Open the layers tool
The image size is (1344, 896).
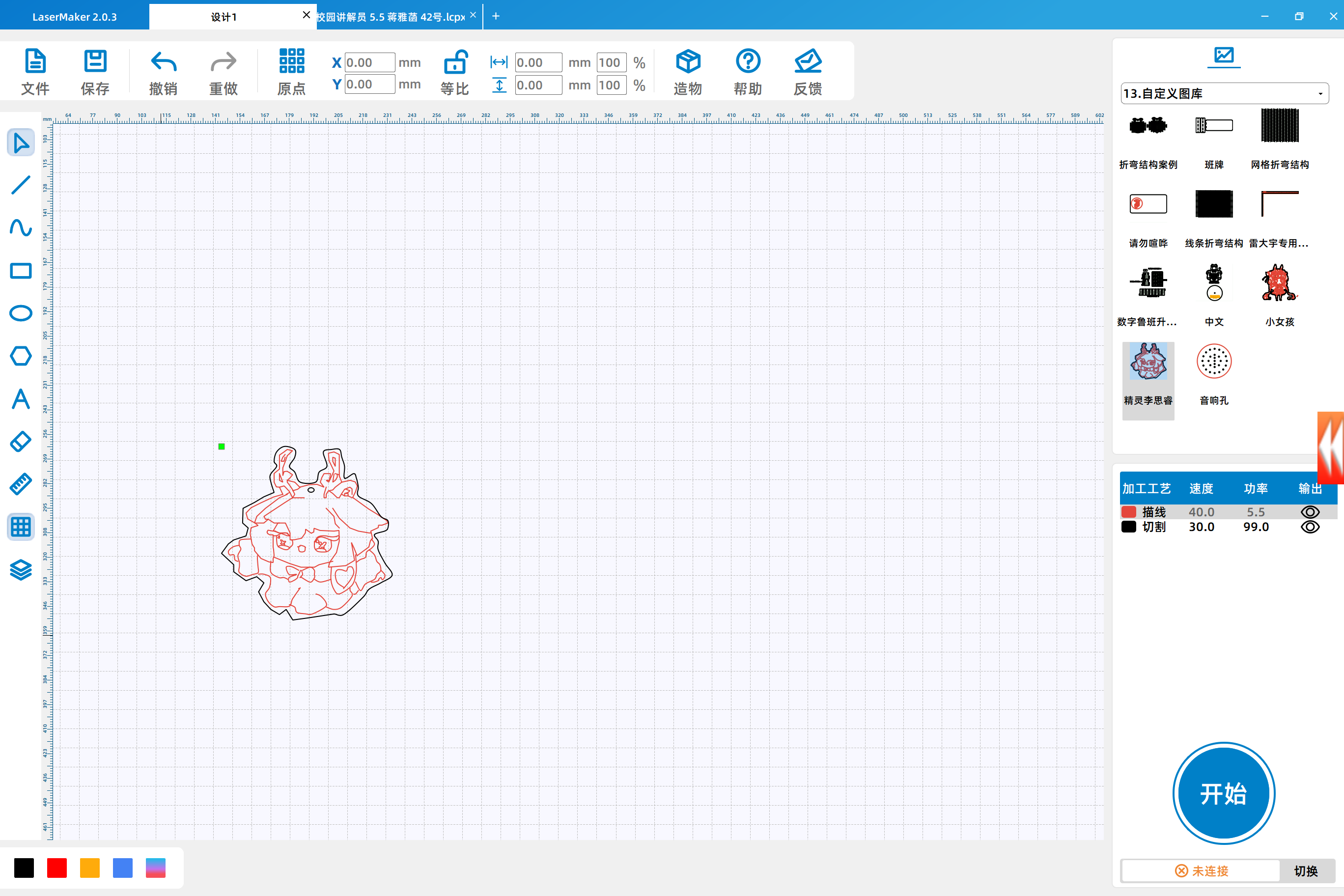[x=21, y=570]
